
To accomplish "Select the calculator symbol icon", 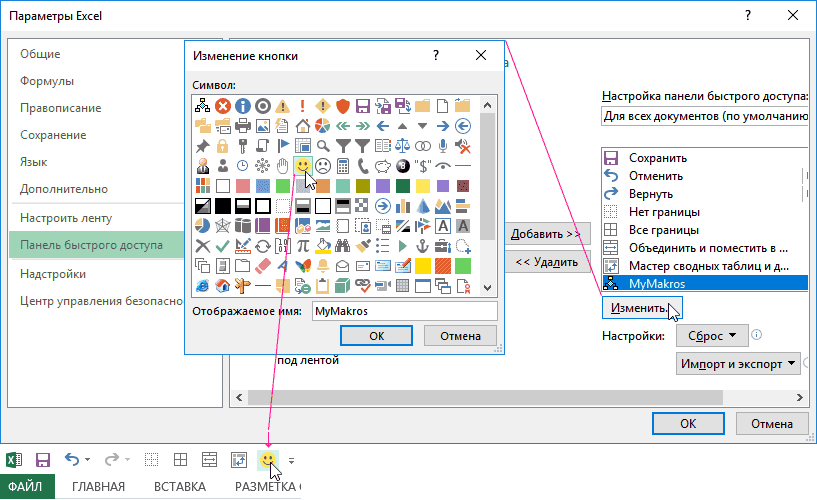I will pos(342,165).
